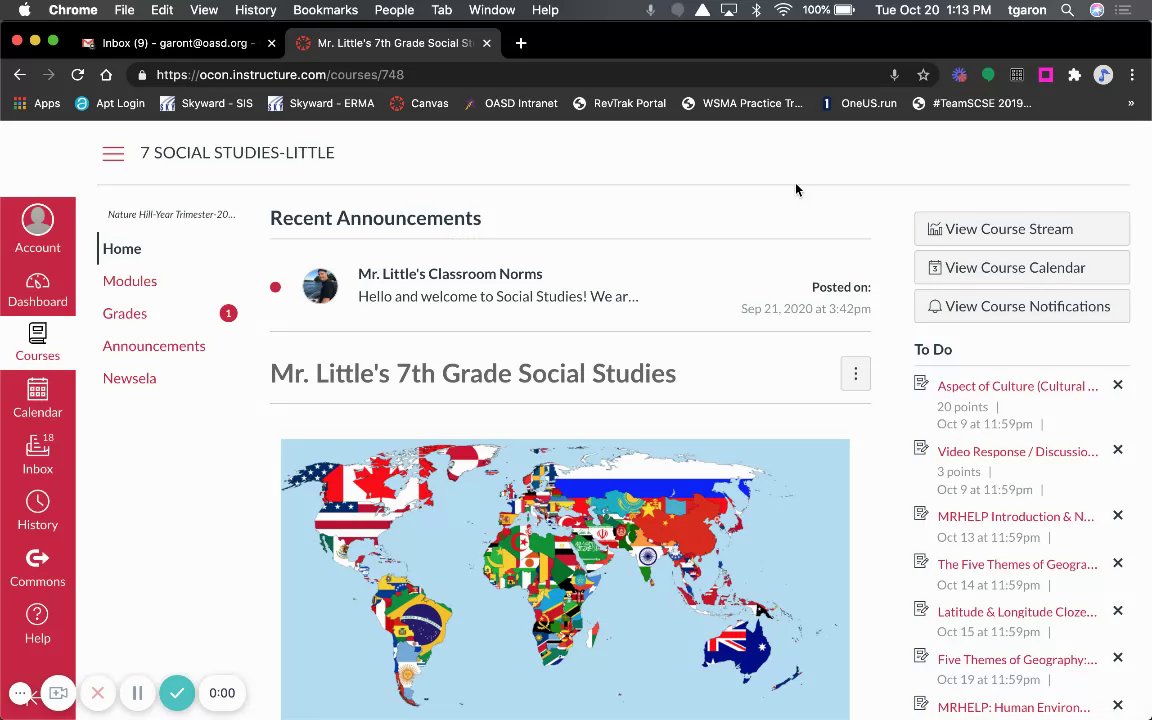
Task: Open the Chrome profile avatar
Action: [1103, 75]
